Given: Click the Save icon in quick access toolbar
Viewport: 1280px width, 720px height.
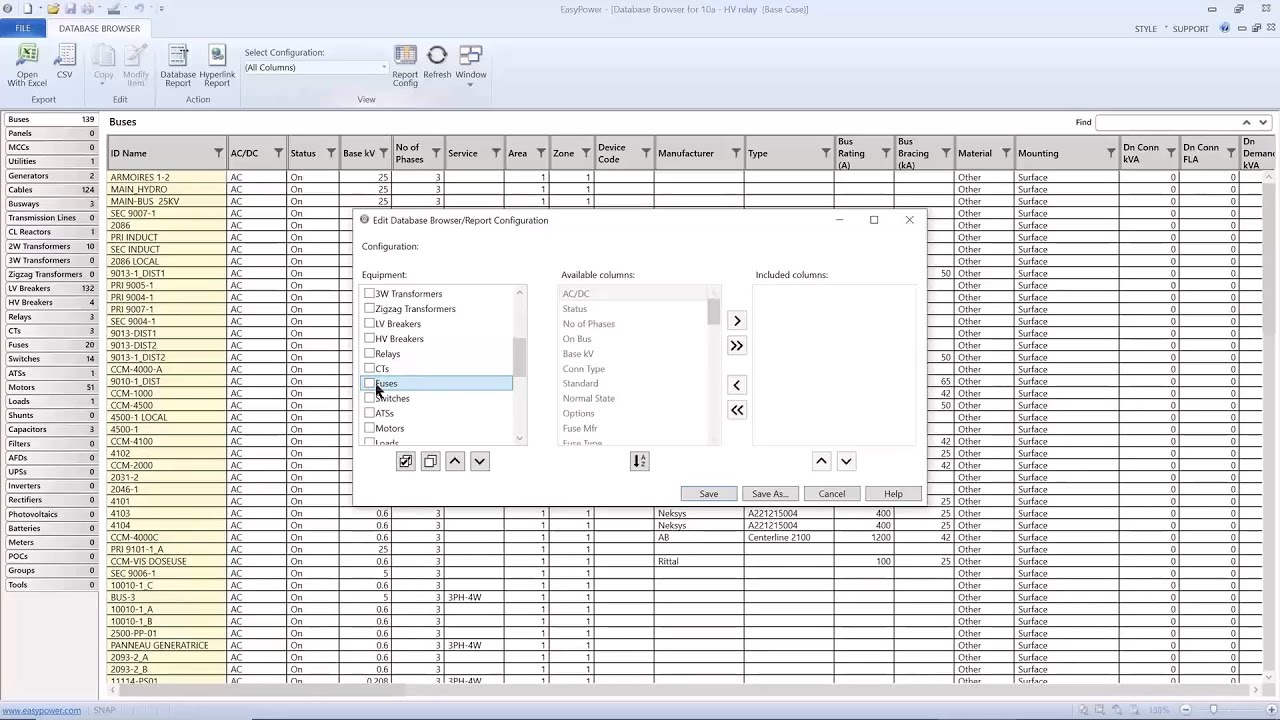Looking at the screenshot, I should [70, 9].
